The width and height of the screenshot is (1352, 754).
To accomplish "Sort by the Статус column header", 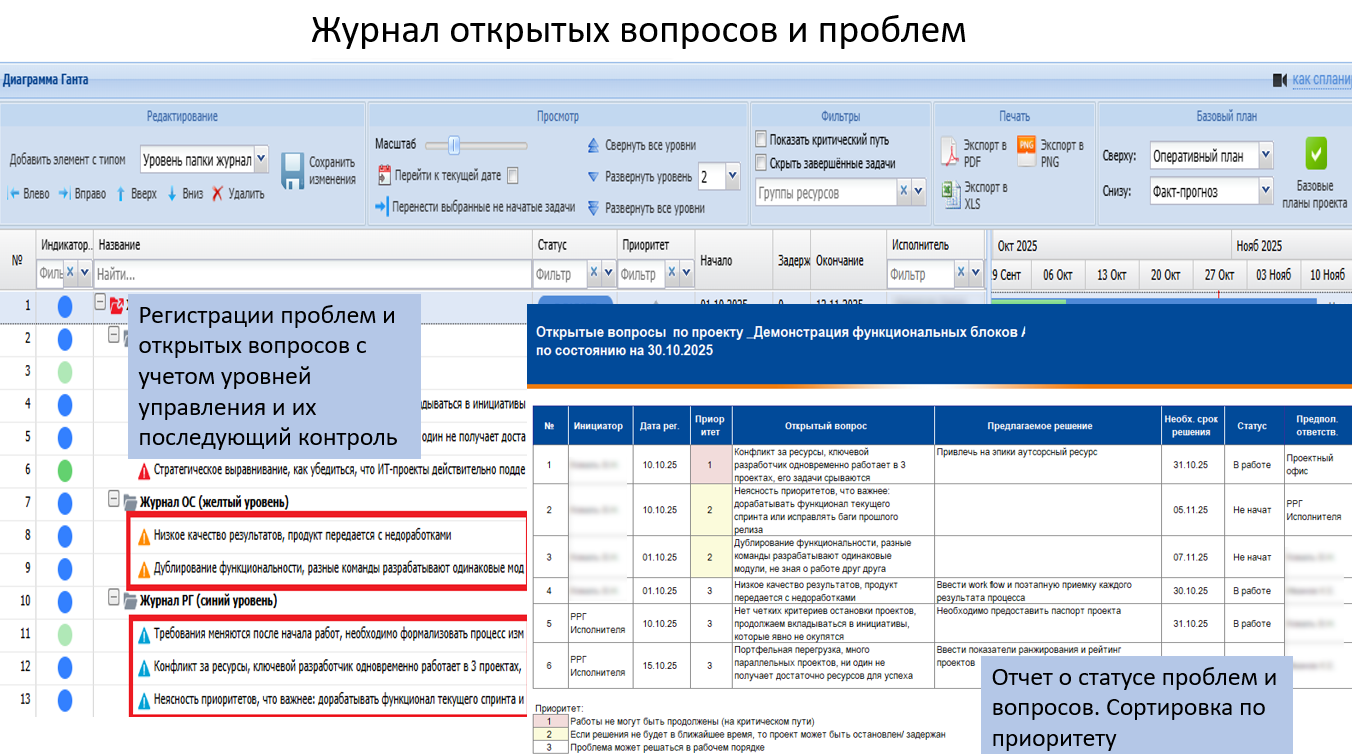I will (552, 245).
